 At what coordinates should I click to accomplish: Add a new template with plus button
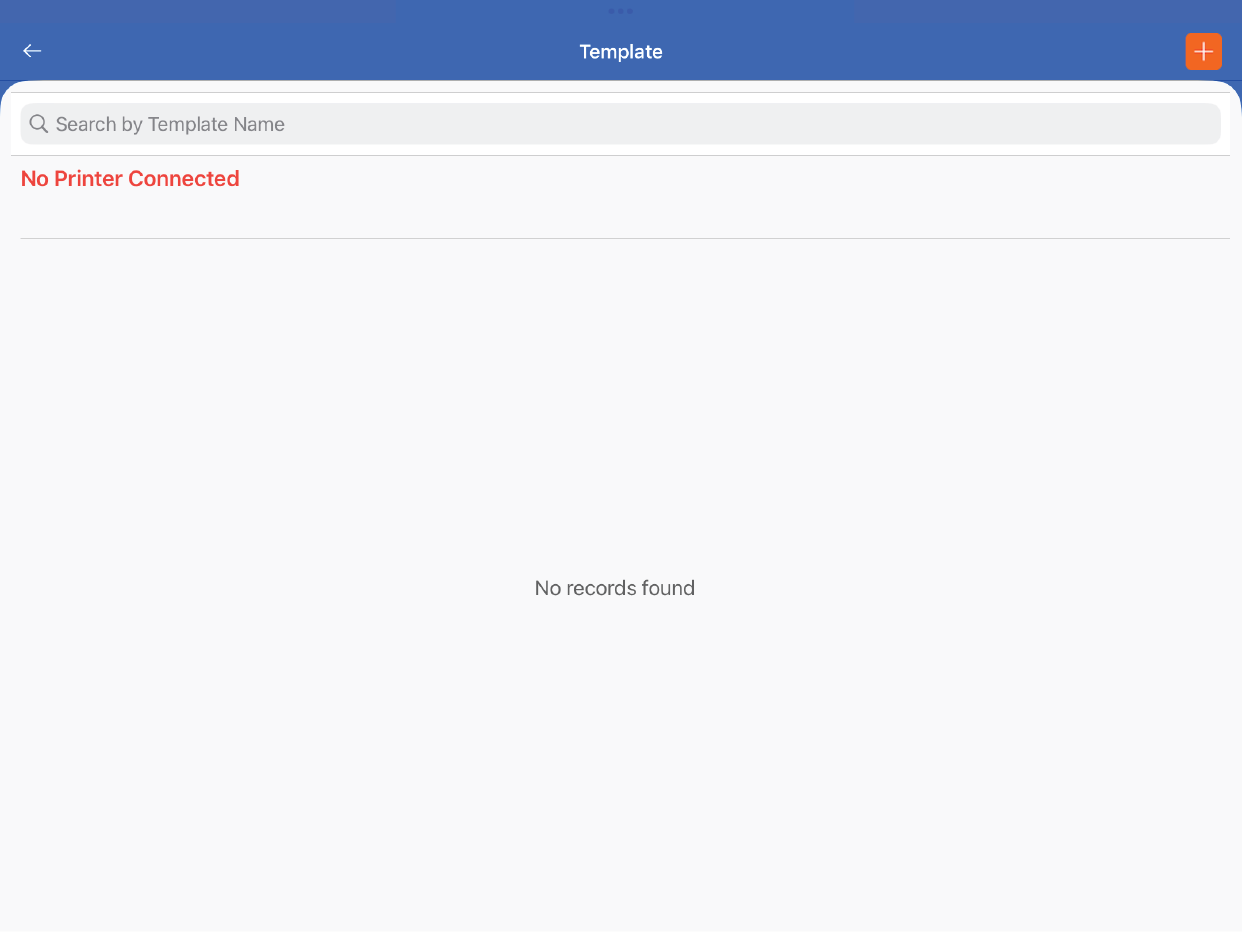click(1203, 51)
